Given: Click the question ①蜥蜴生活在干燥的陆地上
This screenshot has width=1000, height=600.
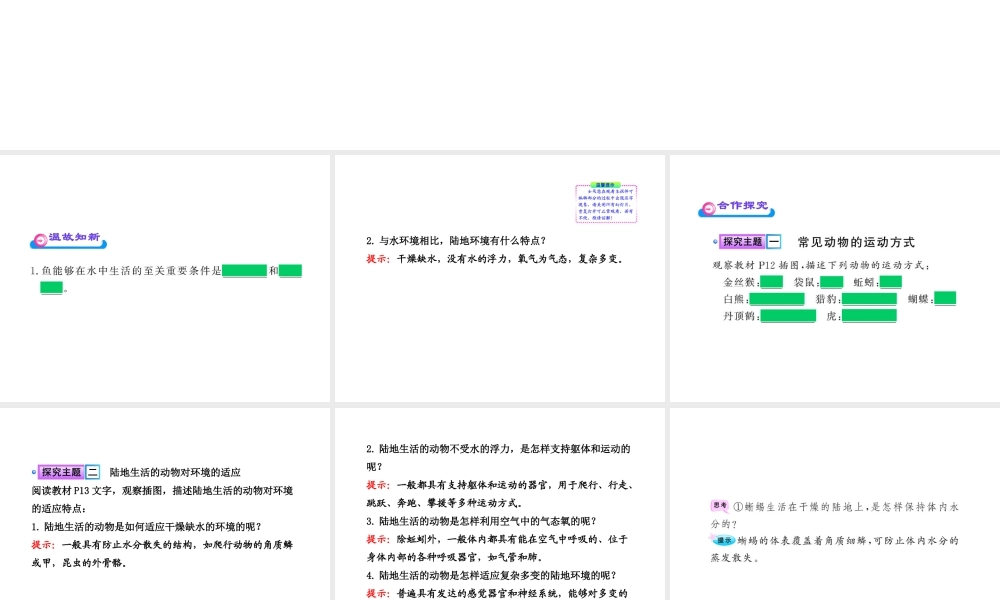Looking at the screenshot, I should click(846, 507).
